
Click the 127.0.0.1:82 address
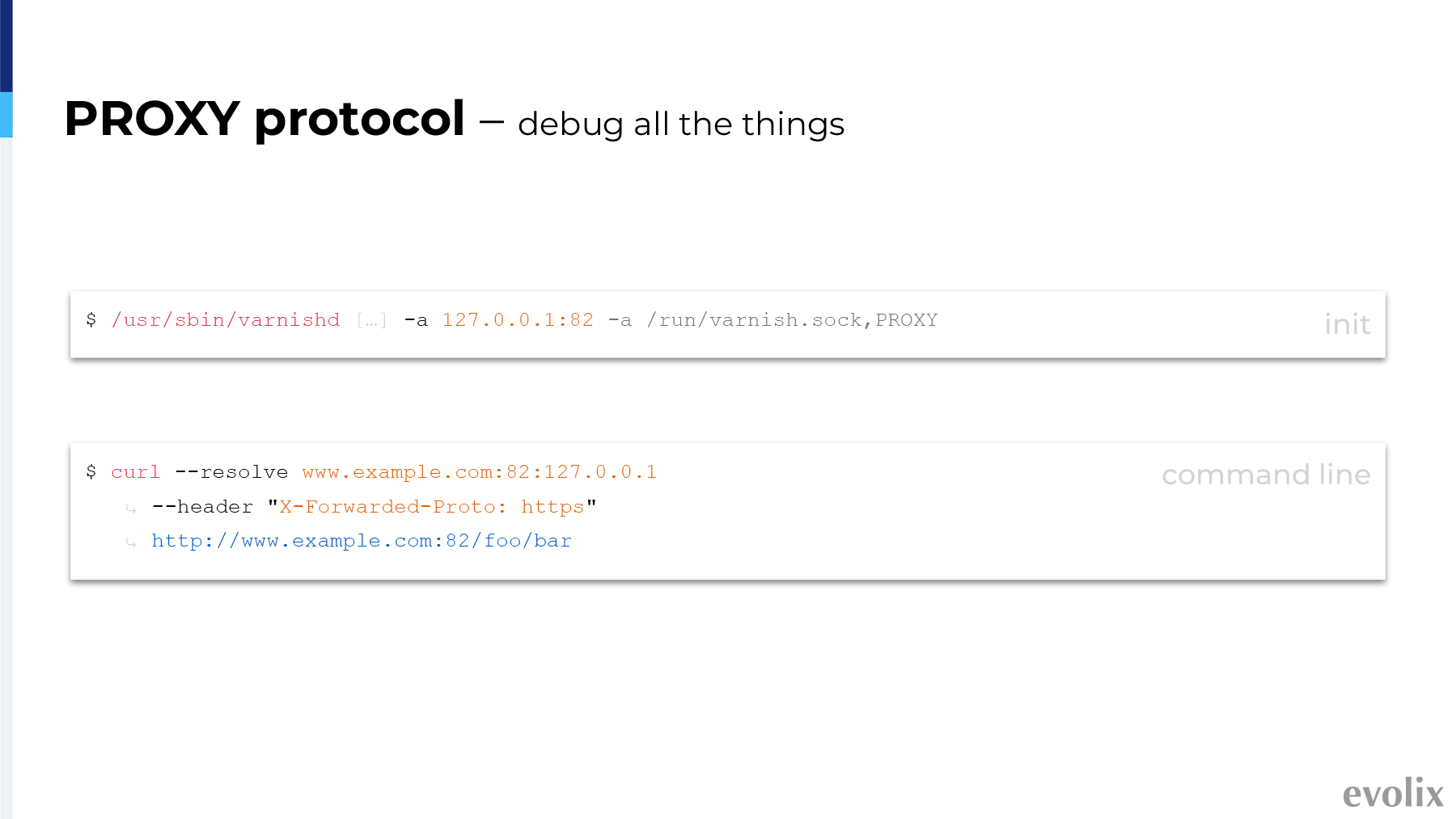(x=518, y=320)
